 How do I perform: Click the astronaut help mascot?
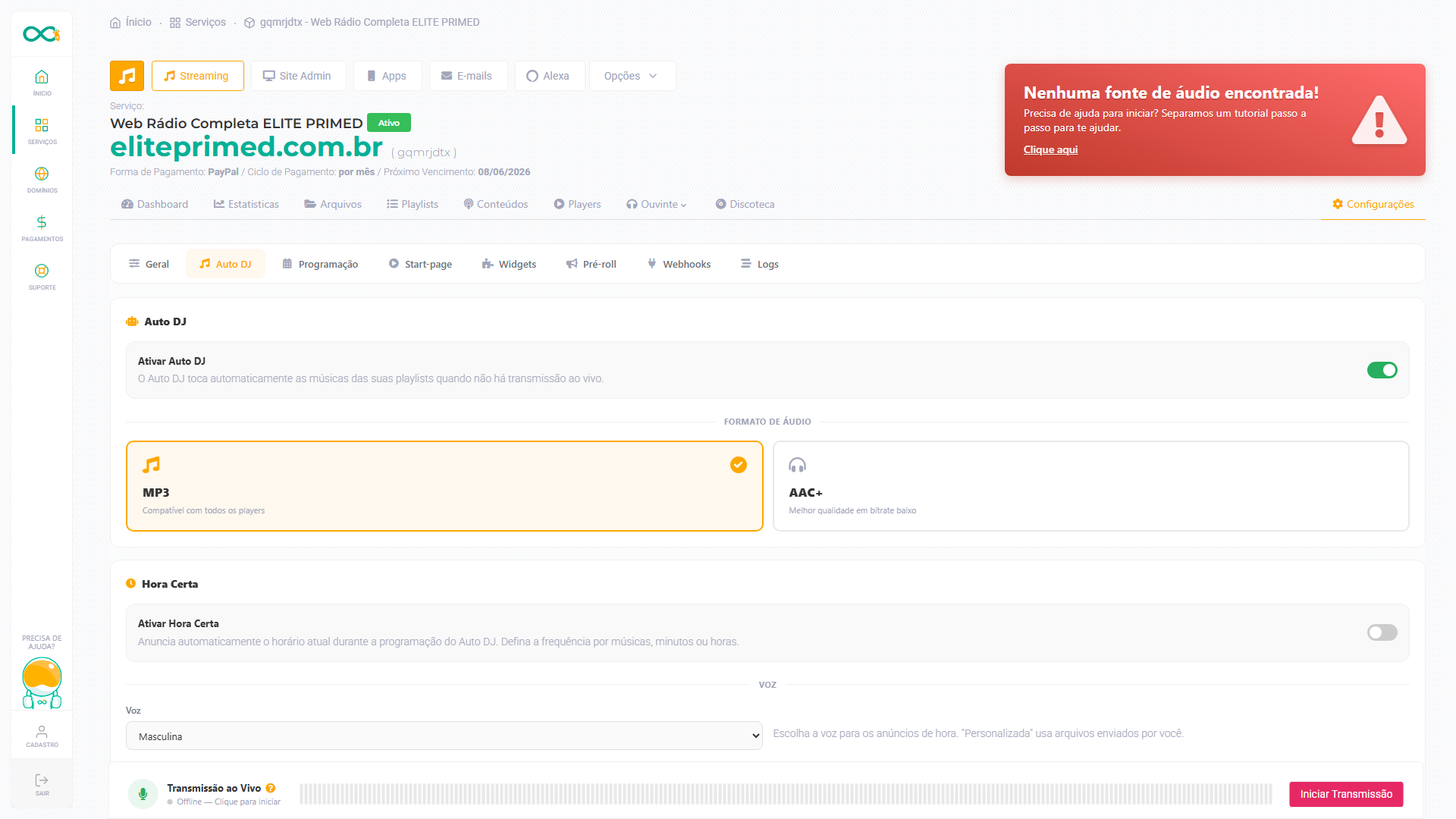tap(42, 683)
